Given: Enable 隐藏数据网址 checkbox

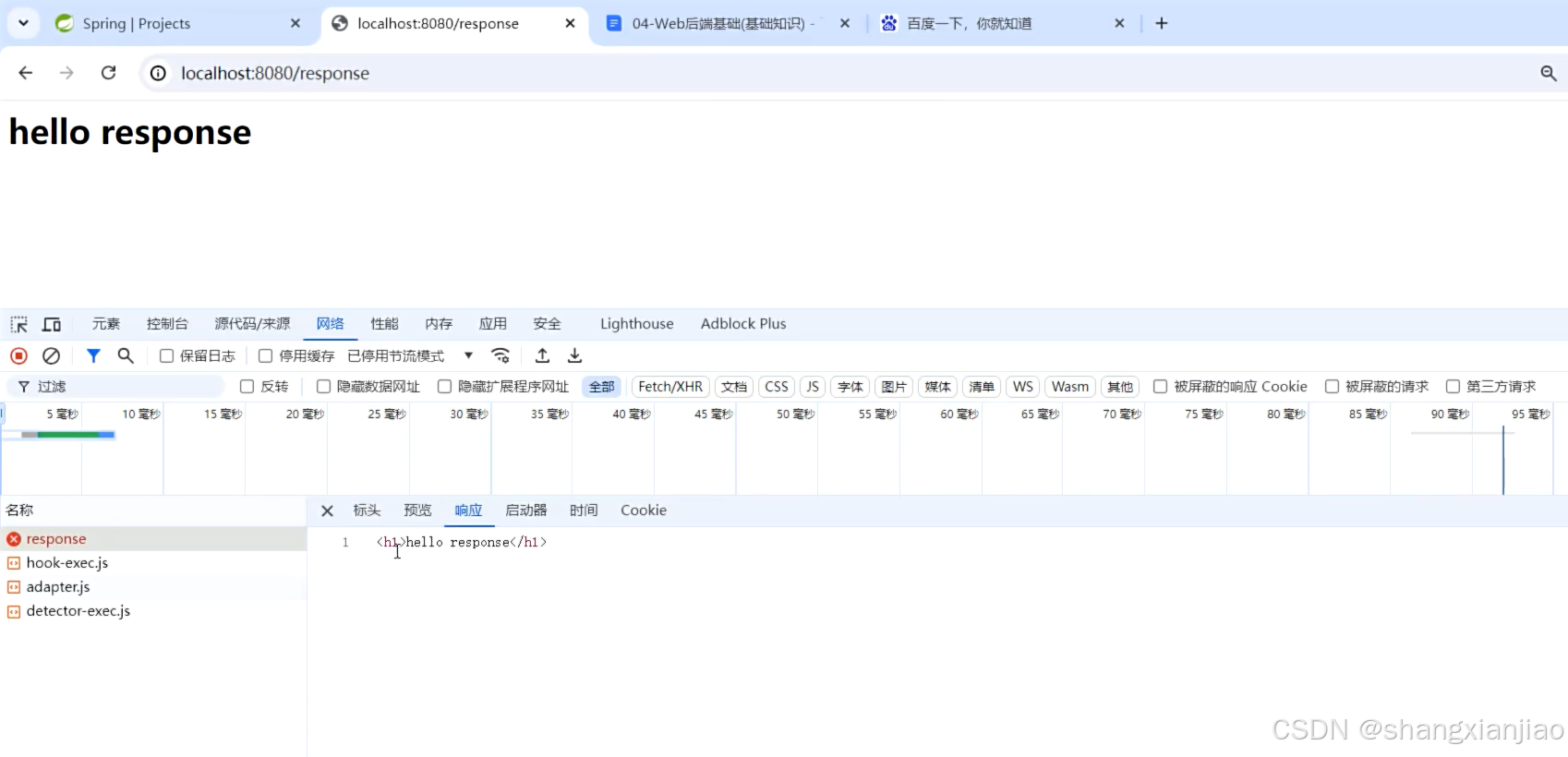Looking at the screenshot, I should [x=323, y=387].
